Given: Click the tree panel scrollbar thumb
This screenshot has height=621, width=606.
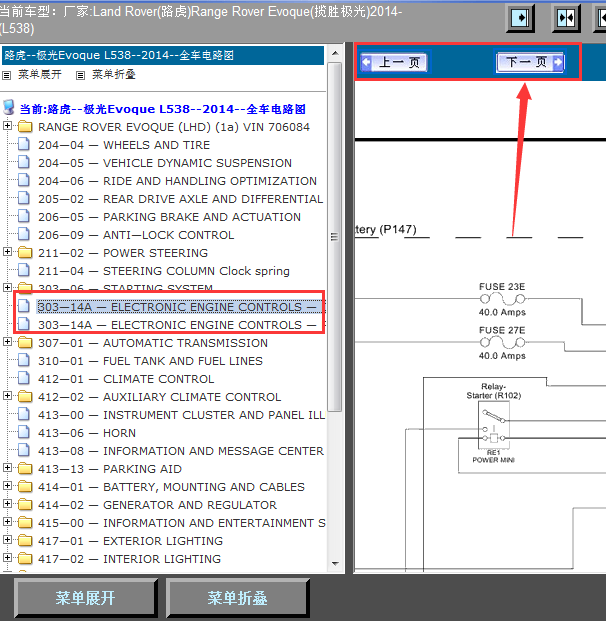Looking at the screenshot, I should 335,237.
